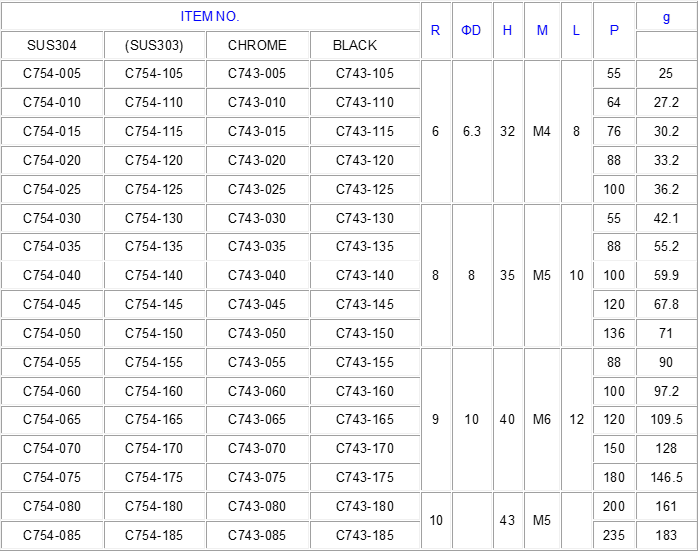Screen dimensions: 698x553
Task: Click the g weight column header
Action: click(x=666, y=17)
